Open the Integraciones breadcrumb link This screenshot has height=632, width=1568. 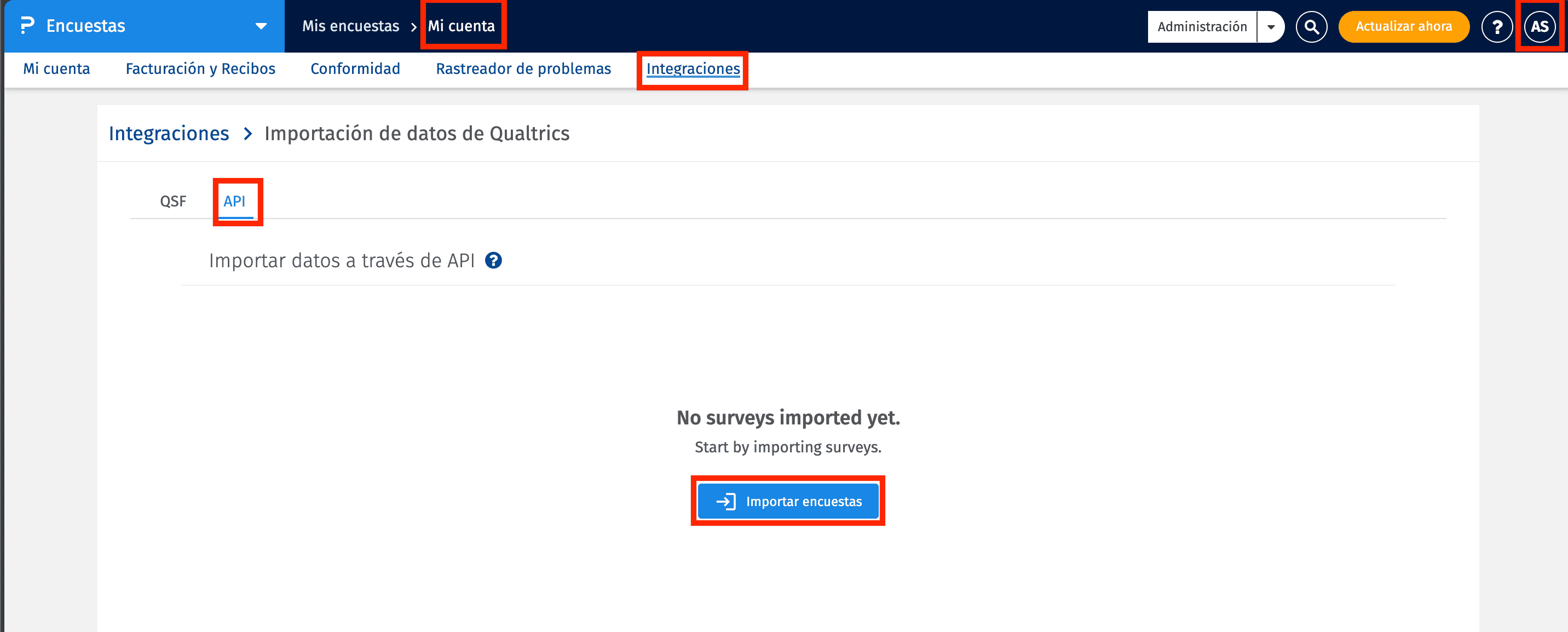169,133
